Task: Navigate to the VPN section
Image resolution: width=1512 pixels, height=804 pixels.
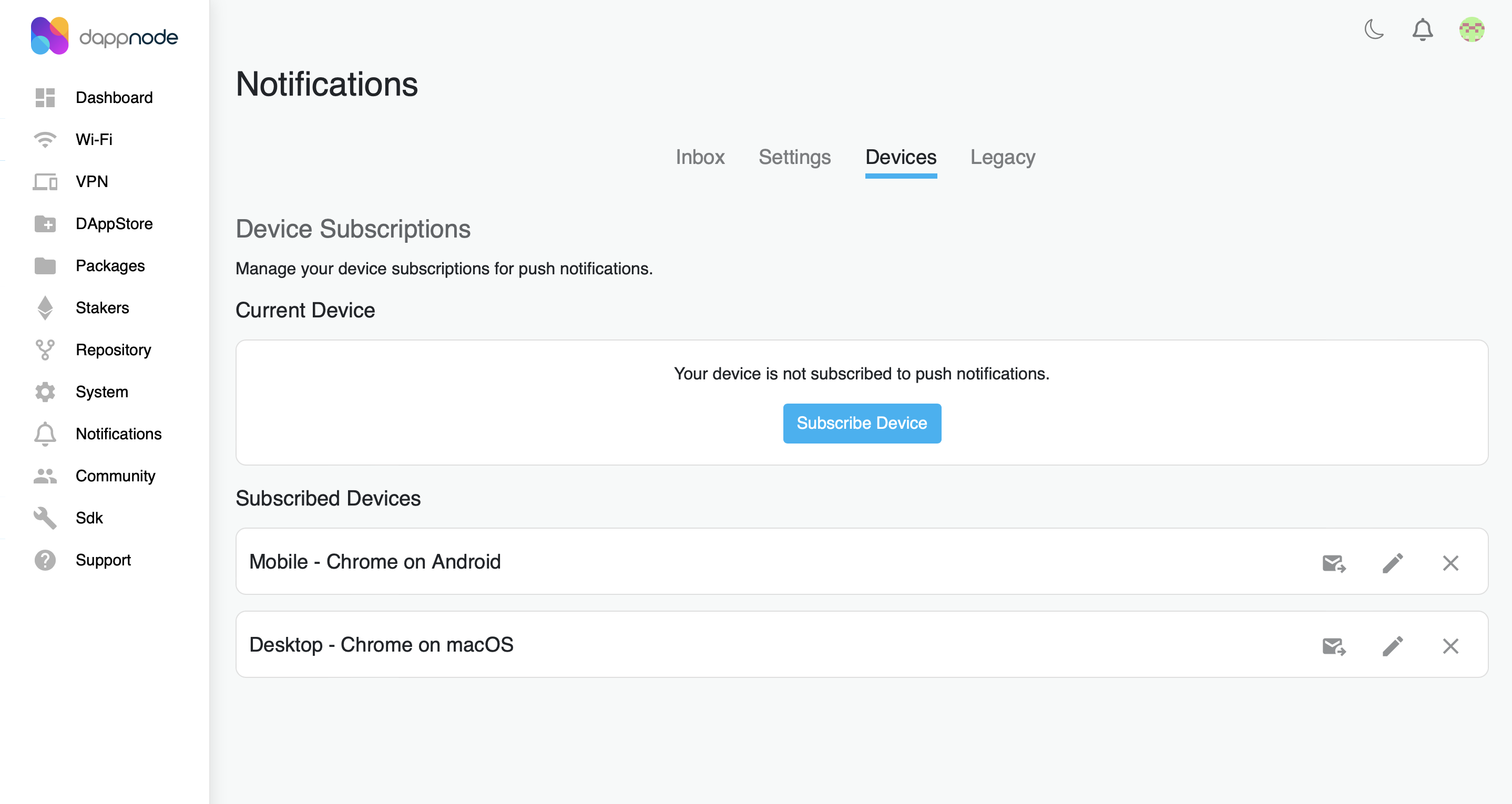Action: (x=91, y=181)
